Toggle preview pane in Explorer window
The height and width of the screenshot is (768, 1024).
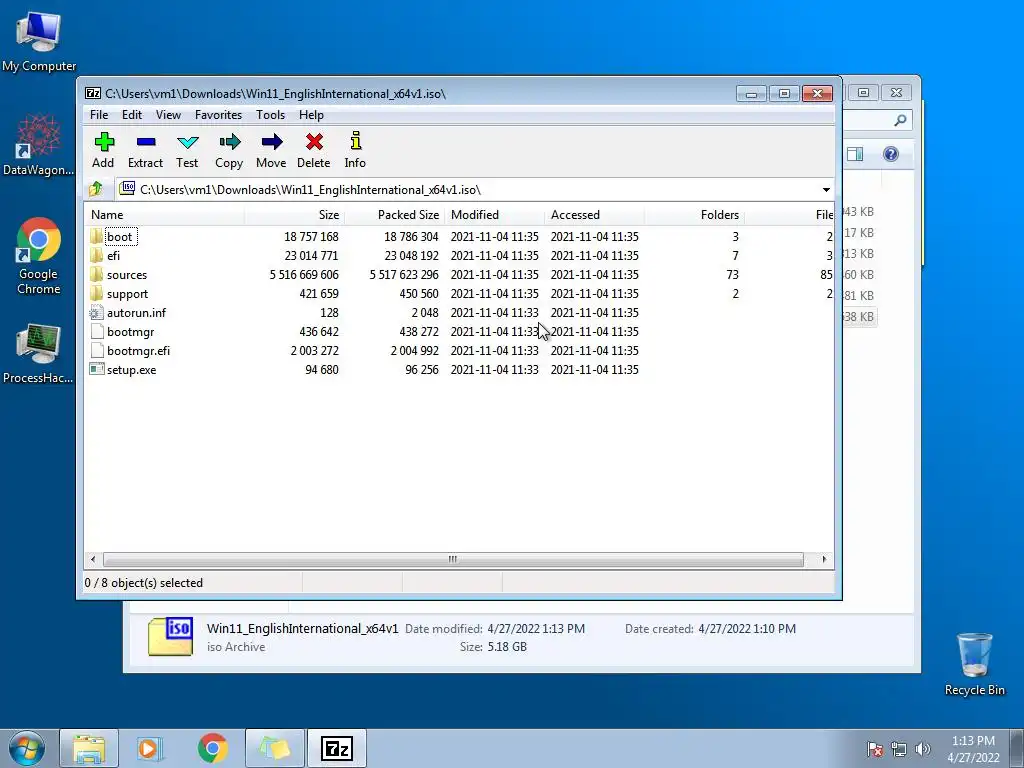click(855, 154)
